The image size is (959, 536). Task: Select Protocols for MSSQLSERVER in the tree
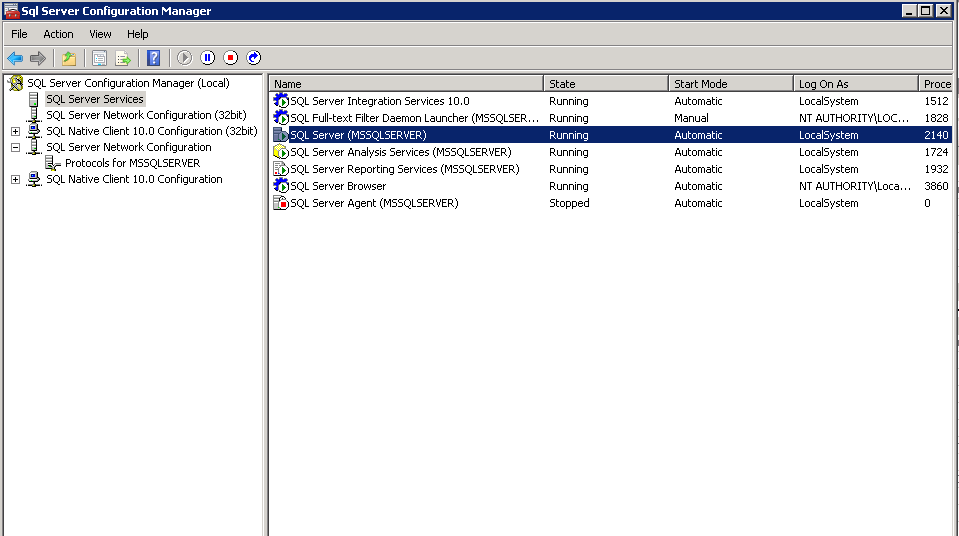[x=133, y=163]
